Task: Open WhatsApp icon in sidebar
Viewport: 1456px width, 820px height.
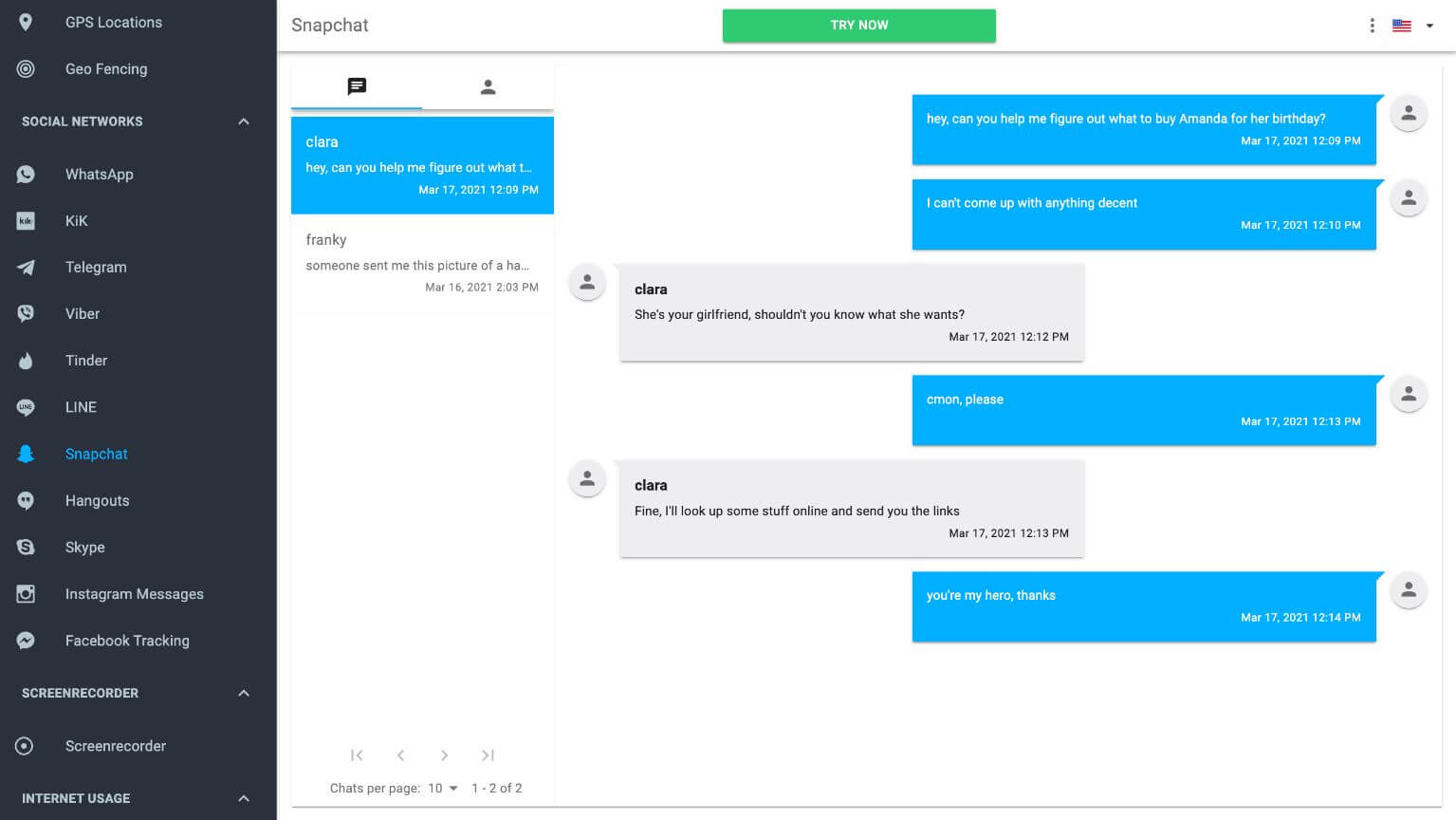Action: (x=26, y=175)
